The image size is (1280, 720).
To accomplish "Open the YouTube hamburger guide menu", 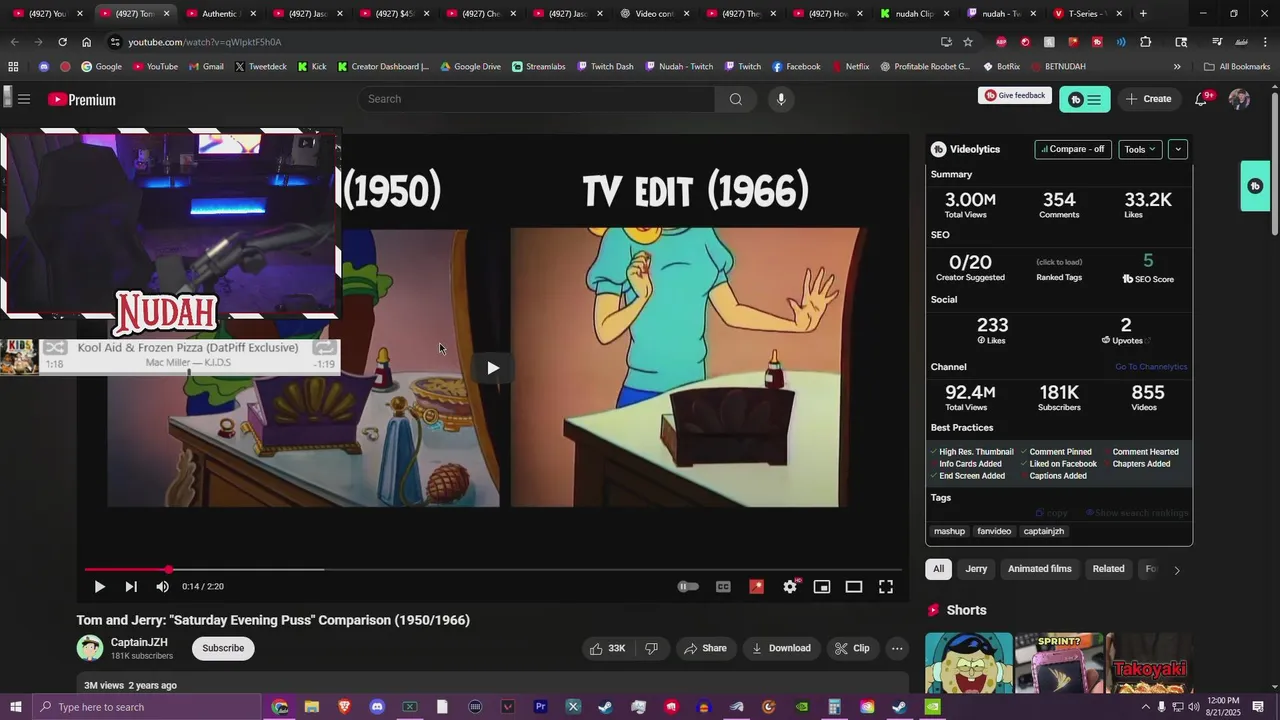I will click(x=24, y=99).
